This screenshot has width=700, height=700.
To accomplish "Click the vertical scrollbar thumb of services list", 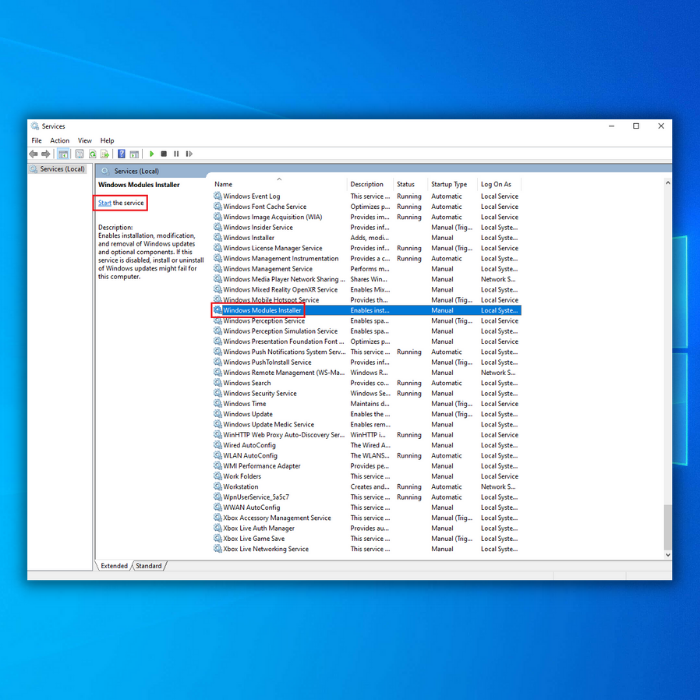I will pos(668,527).
